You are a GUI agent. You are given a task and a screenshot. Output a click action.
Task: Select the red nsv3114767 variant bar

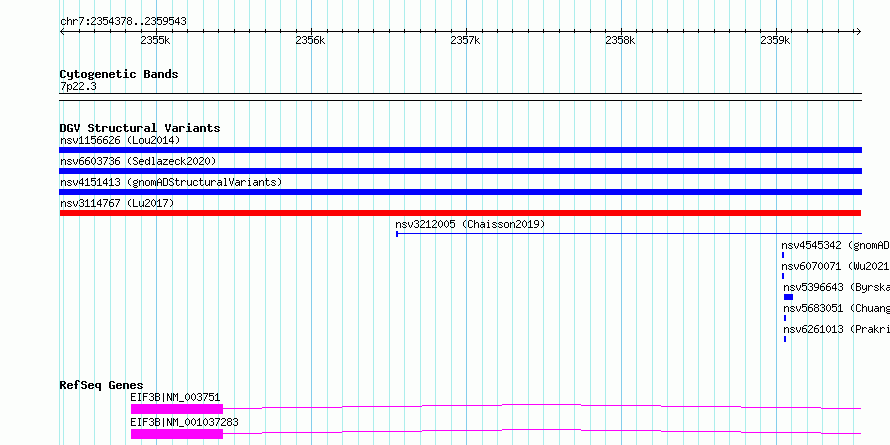pos(460,213)
